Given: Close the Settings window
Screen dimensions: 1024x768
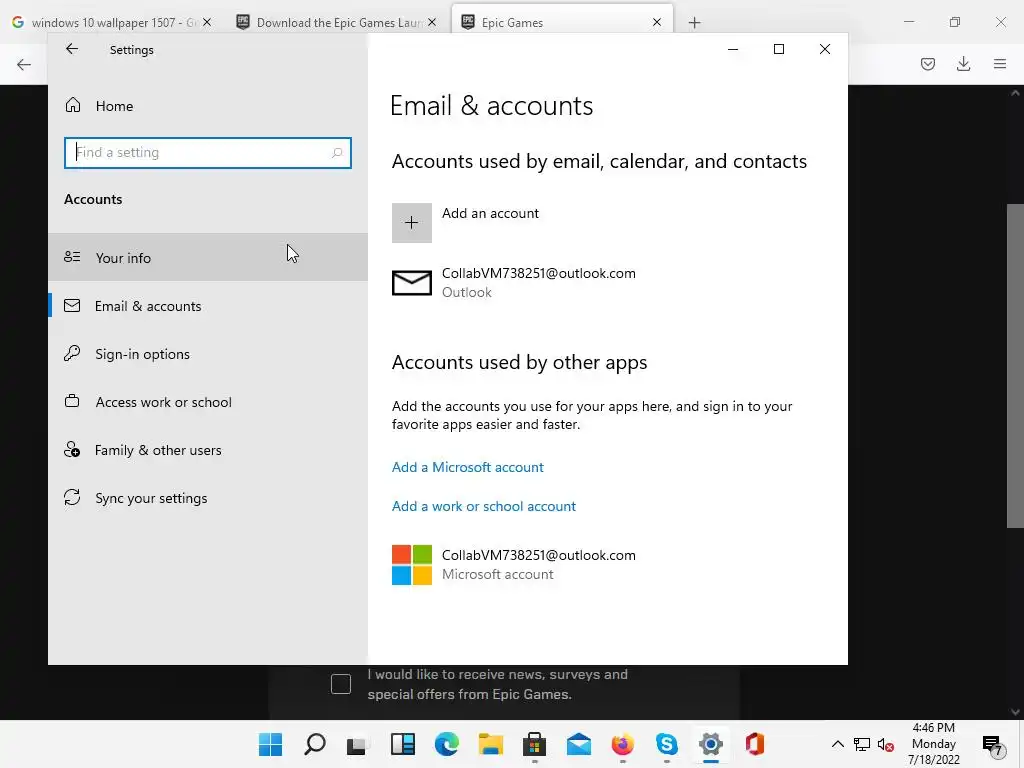Looking at the screenshot, I should 825,49.
